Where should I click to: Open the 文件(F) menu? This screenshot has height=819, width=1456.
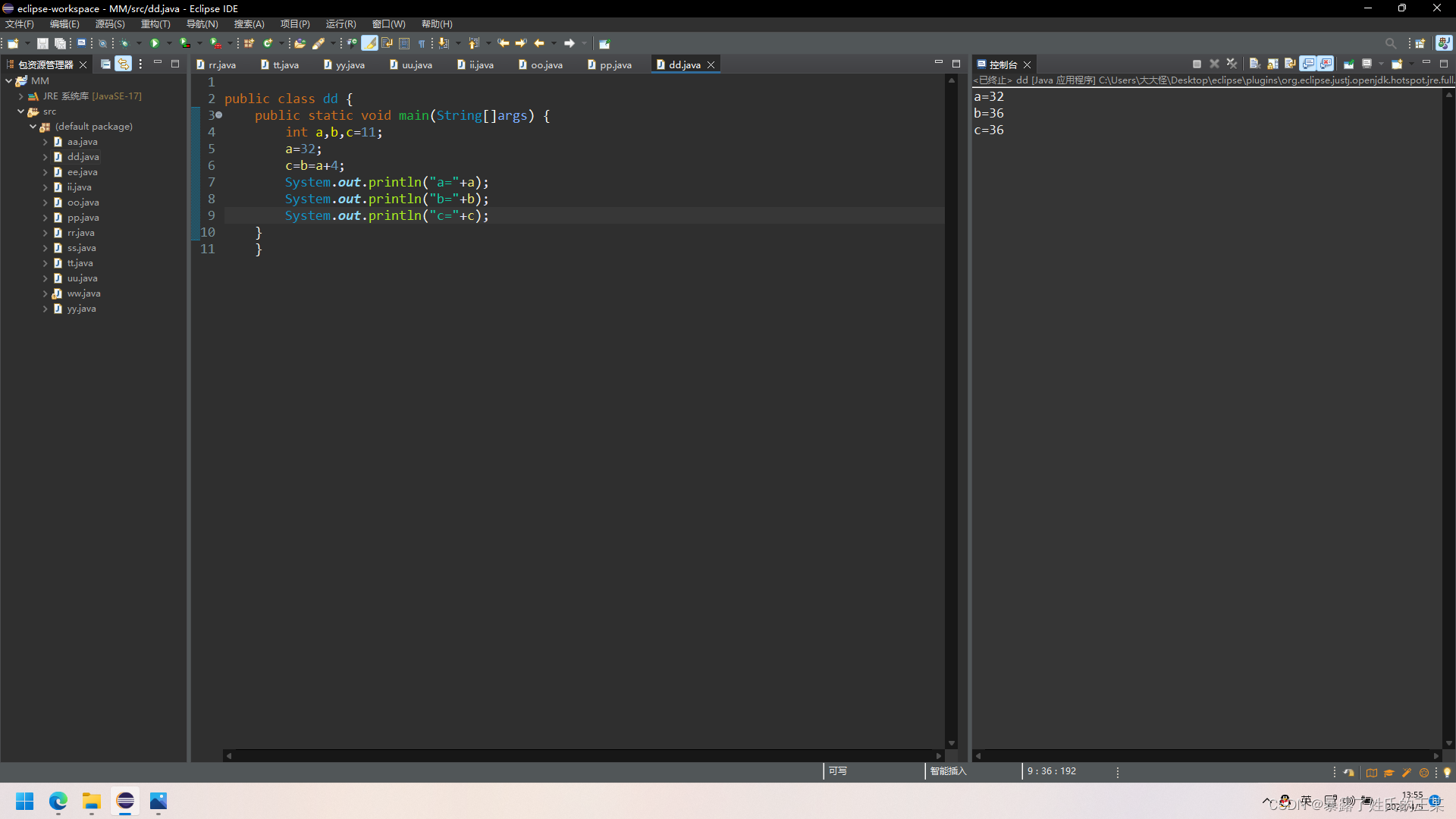click(20, 24)
